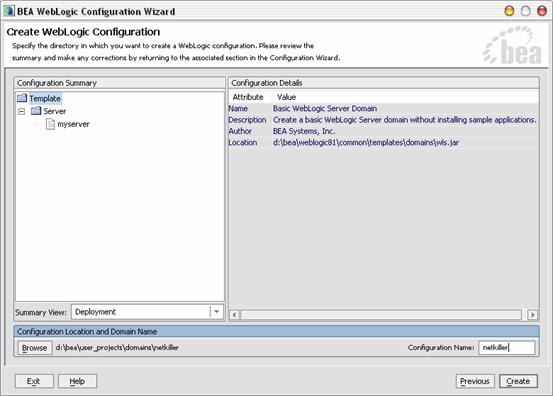Click the Value column header
The image size is (553, 396).
pos(406,97)
